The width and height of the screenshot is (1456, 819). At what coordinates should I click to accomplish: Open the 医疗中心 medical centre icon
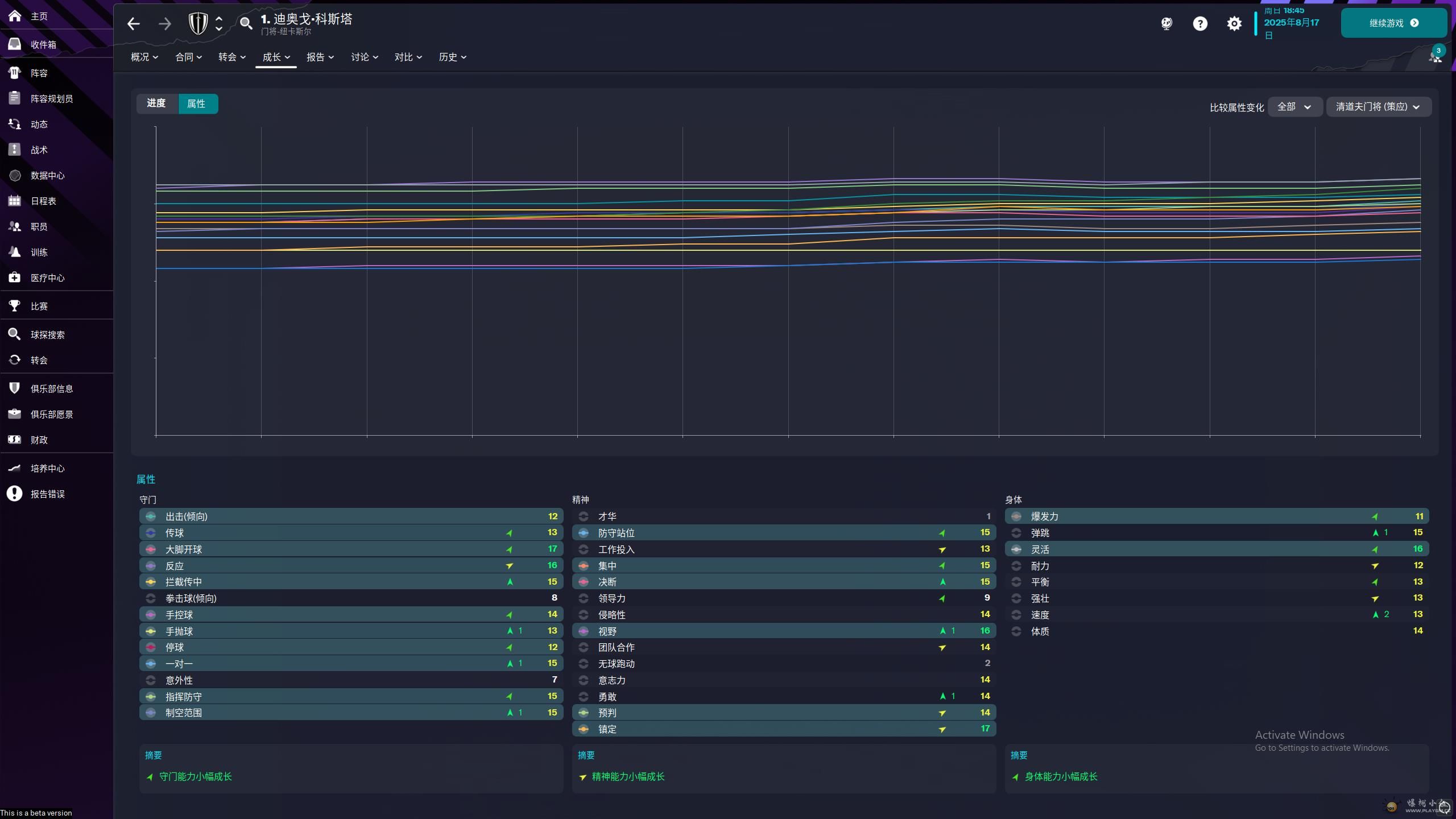pyautogui.click(x=15, y=278)
